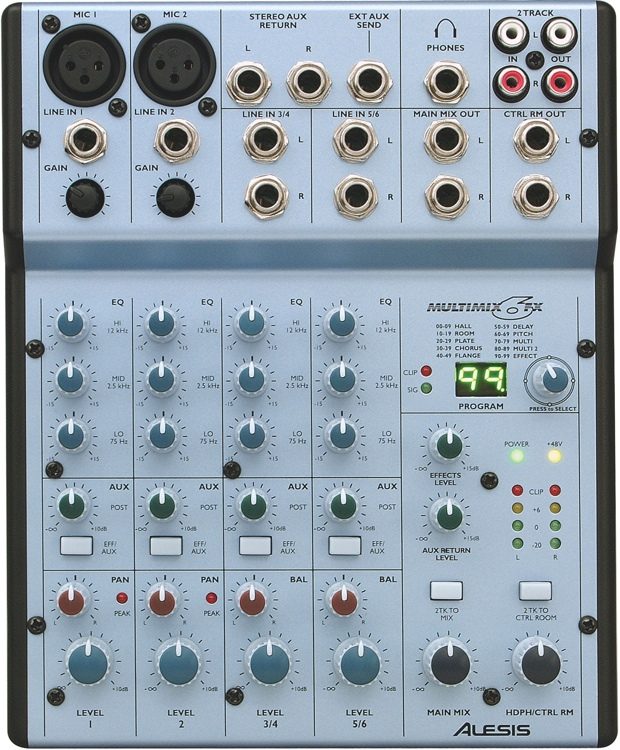The height and width of the screenshot is (750, 620).
Task: Click the PROGRAM select knob
Action: point(551,381)
